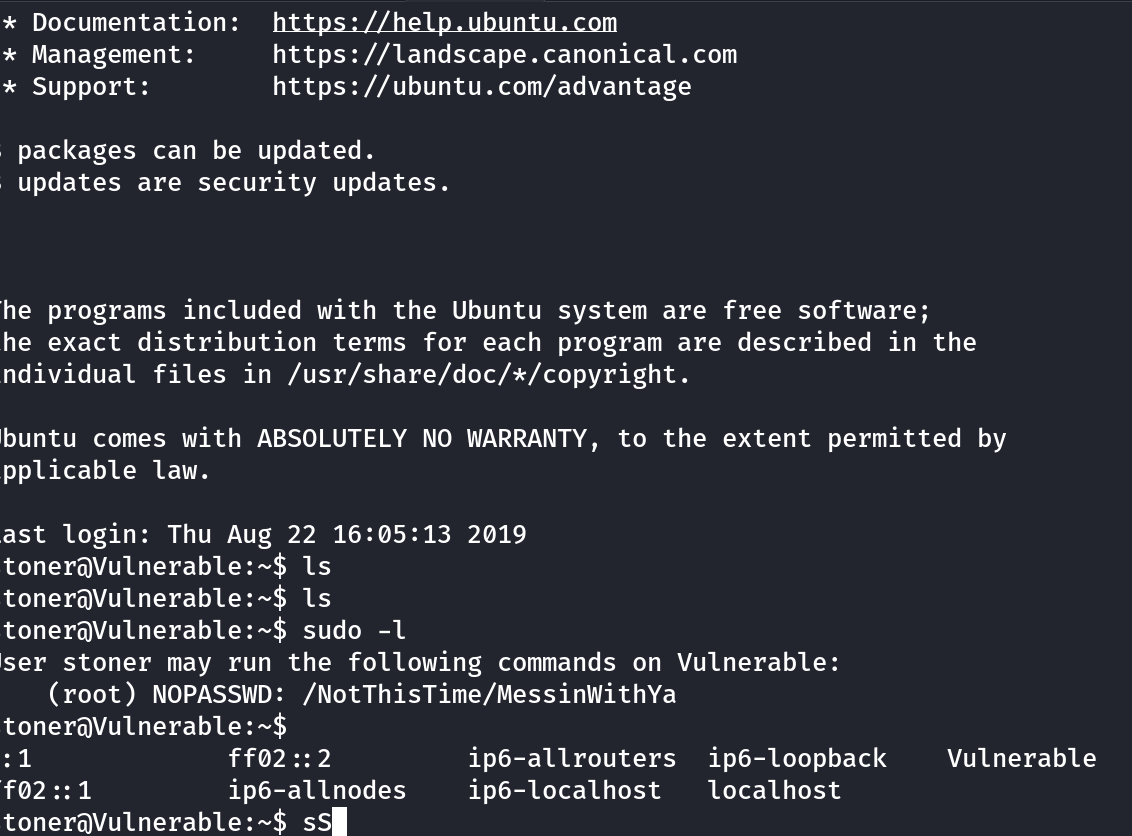Click the 'Last login' timestamp line
1132x836 pixels.
click(263, 534)
